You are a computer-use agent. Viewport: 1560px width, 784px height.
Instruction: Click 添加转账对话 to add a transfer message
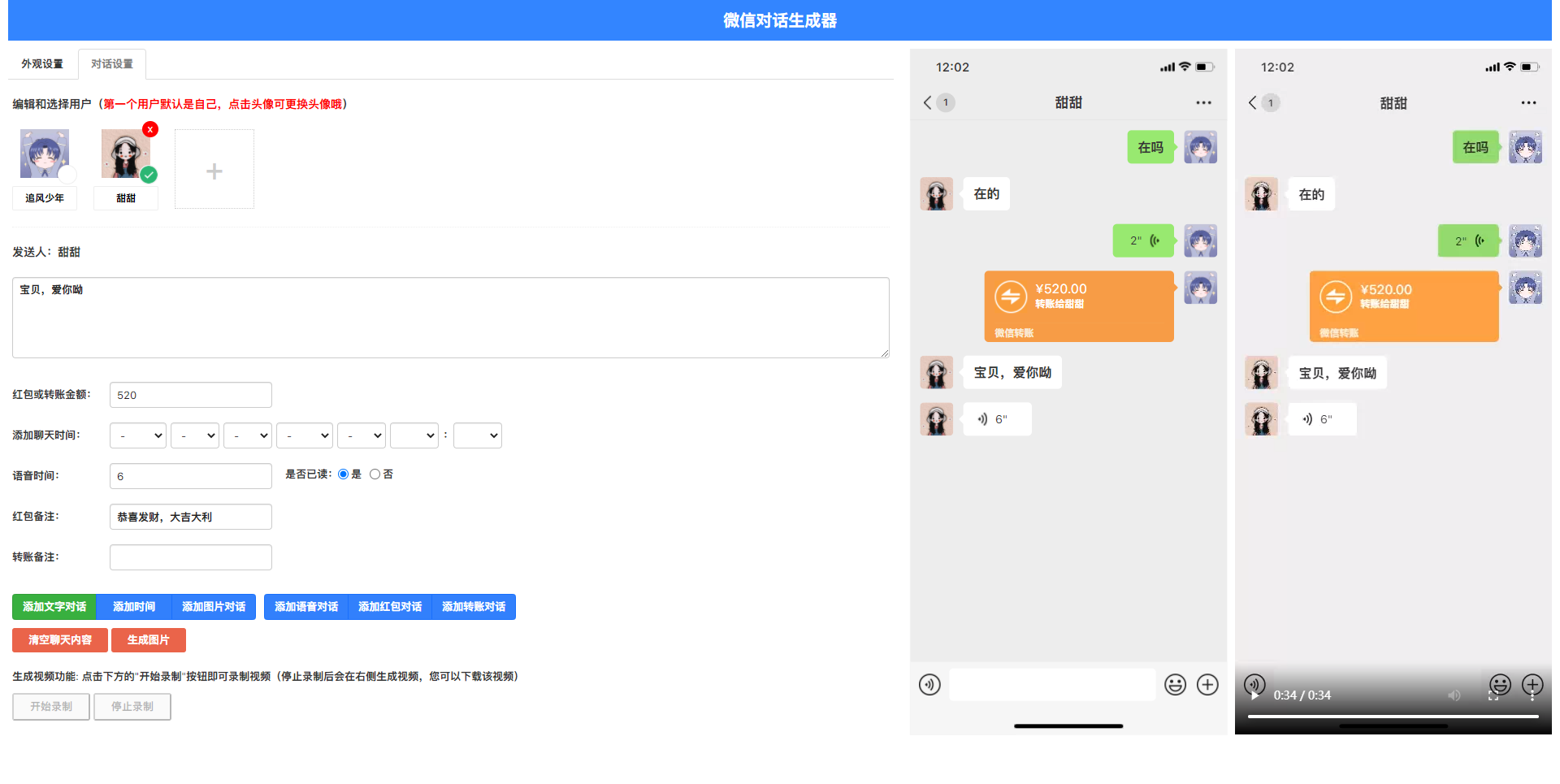(x=474, y=606)
